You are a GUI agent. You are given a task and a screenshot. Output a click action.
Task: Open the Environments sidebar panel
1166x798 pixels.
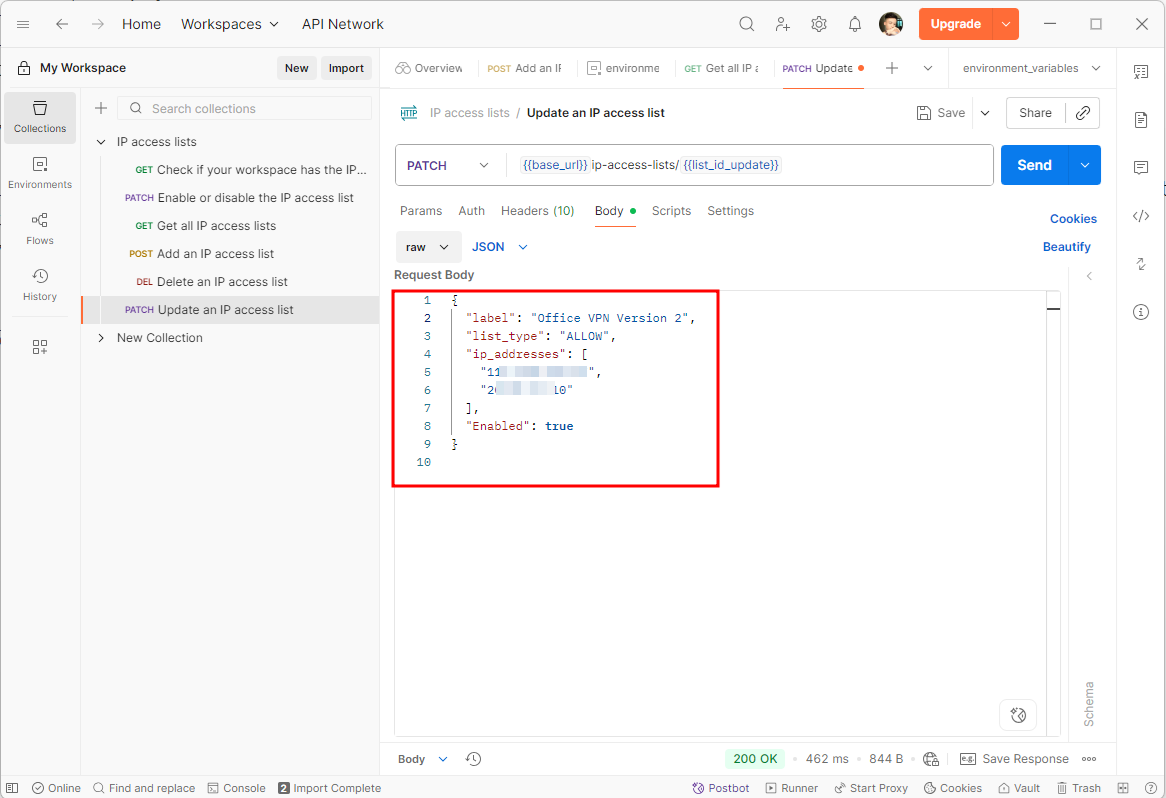40,172
